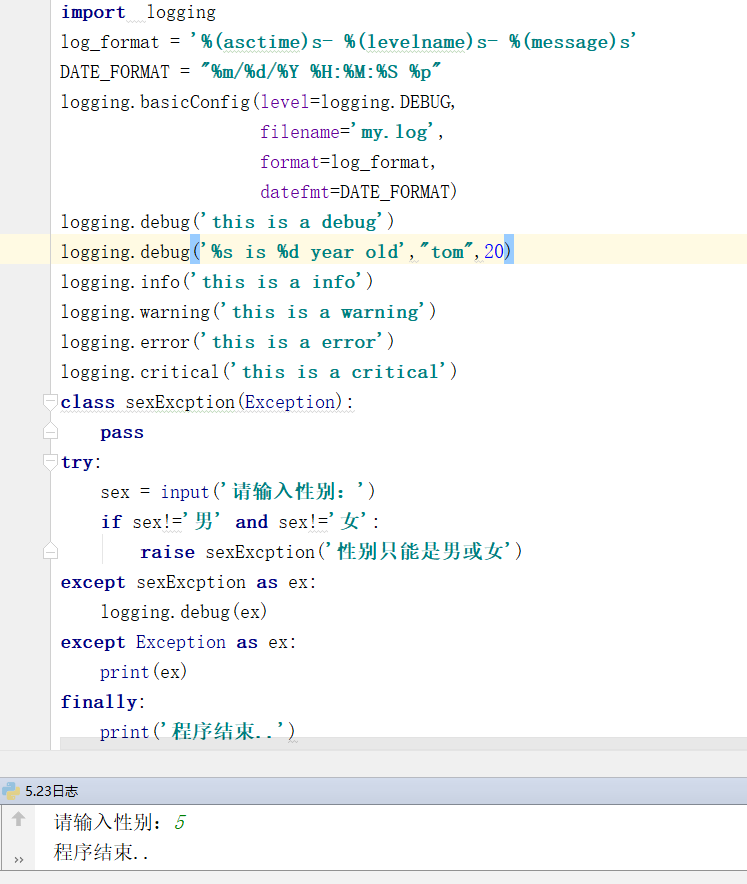
Task: Click the raise sexExcption statement
Action: 331,551
